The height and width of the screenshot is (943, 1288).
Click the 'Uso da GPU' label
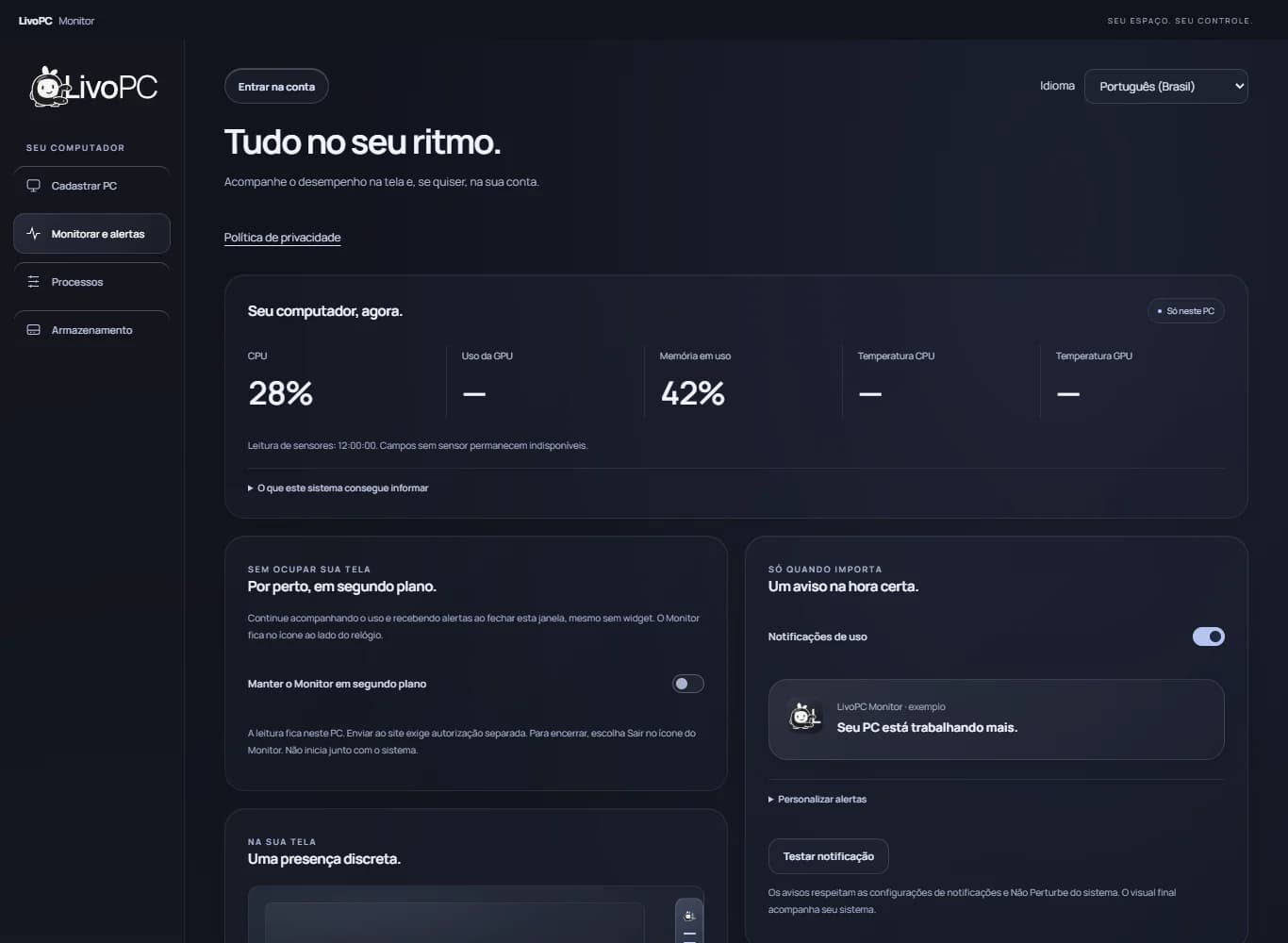click(487, 356)
